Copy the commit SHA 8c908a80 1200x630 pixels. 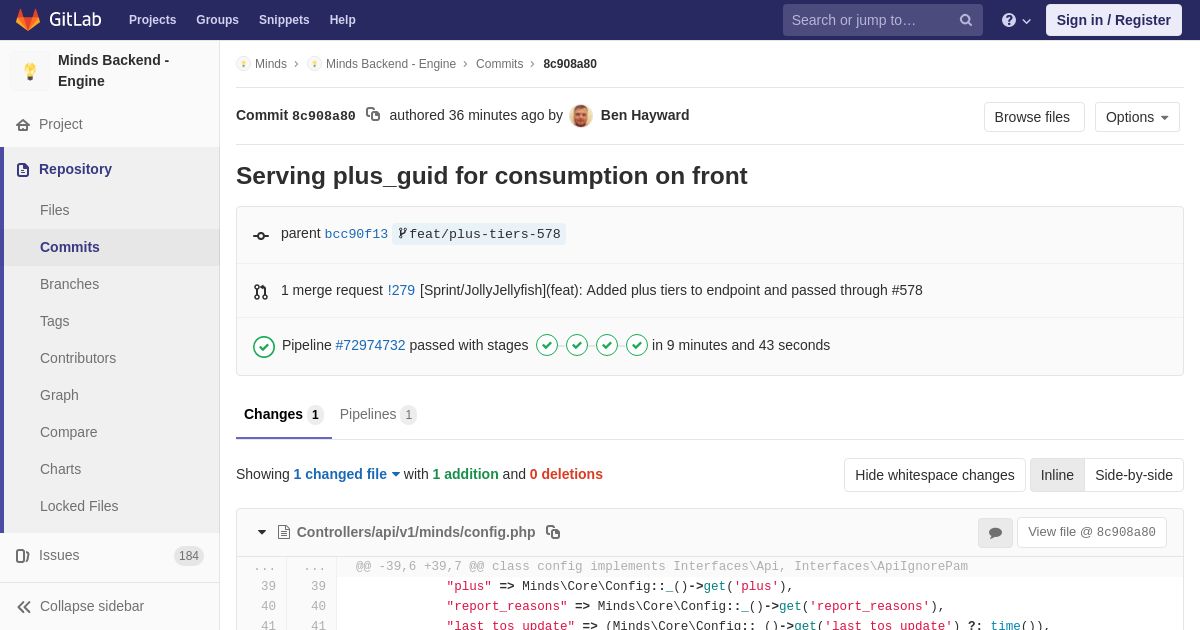coord(373,115)
